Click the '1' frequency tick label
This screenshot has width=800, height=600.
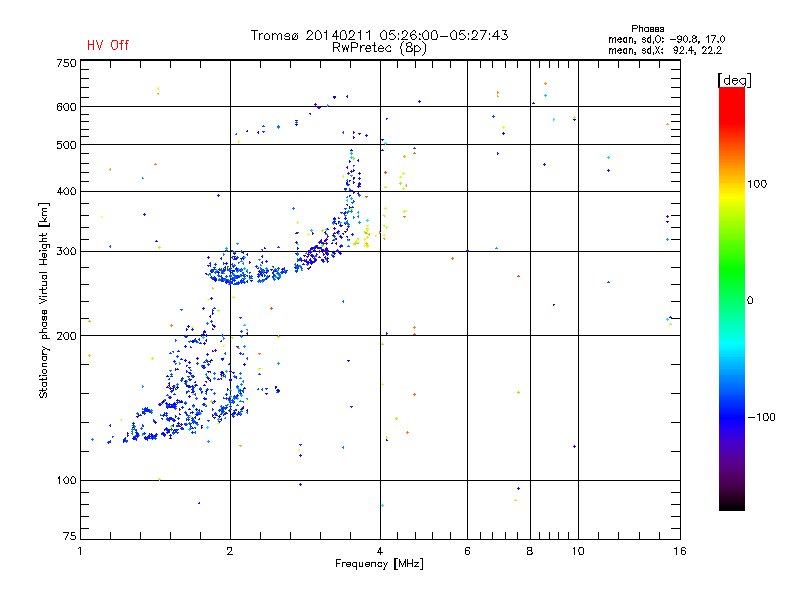point(80,551)
